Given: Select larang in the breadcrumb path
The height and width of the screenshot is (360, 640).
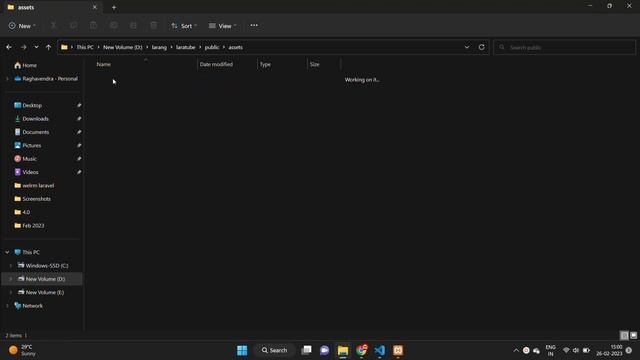Looking at the screenshot, I should (x=159, y=47).
